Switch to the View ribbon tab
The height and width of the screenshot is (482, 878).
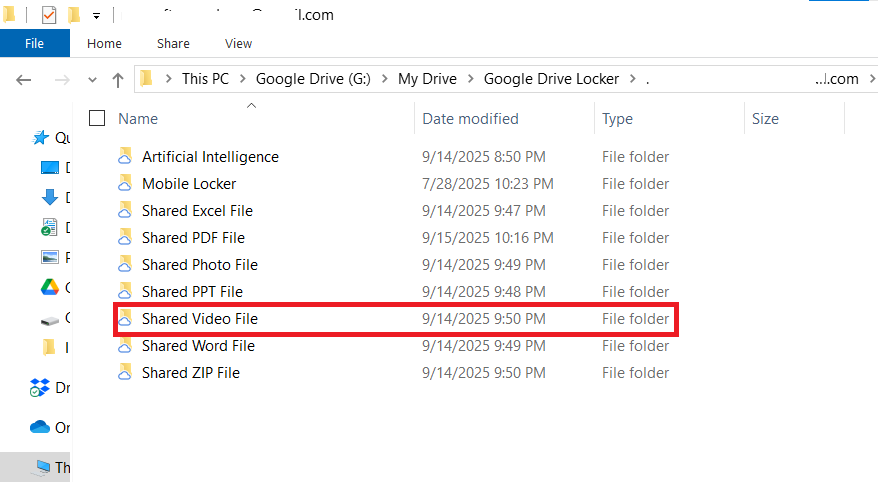[238, 43]
